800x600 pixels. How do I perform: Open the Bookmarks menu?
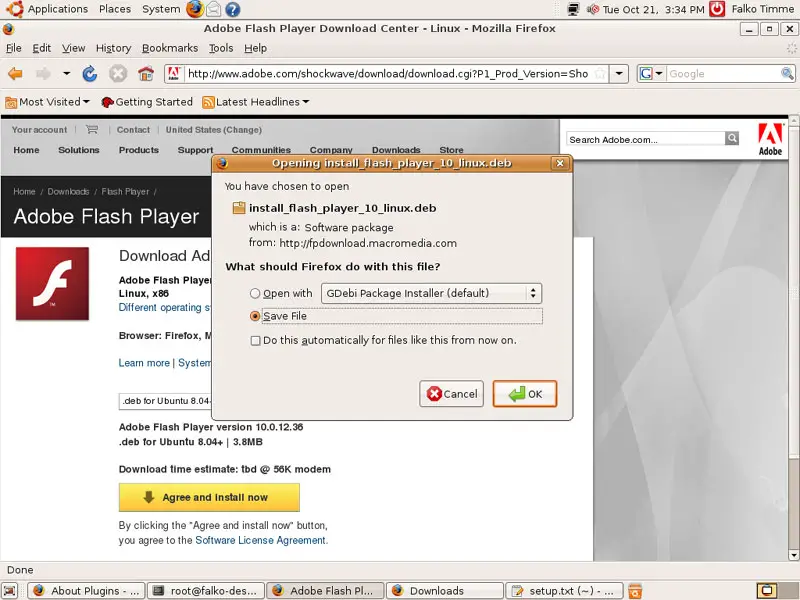170,48
